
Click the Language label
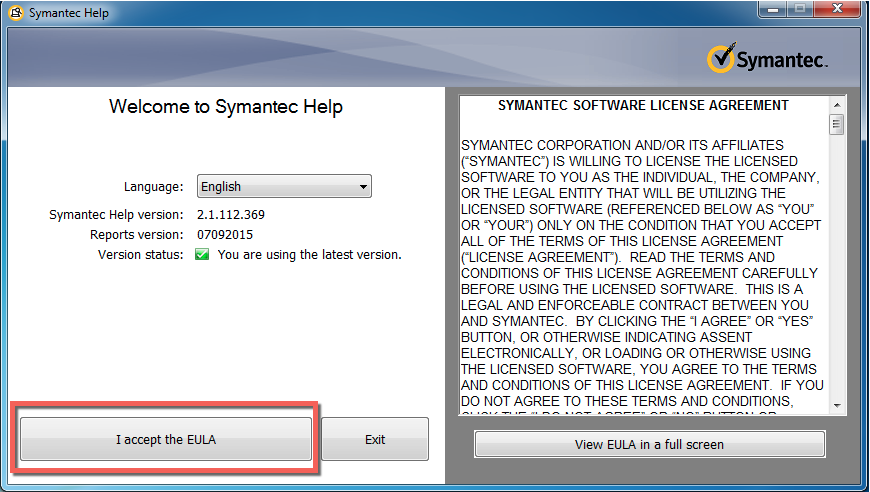tap(153, 187)
